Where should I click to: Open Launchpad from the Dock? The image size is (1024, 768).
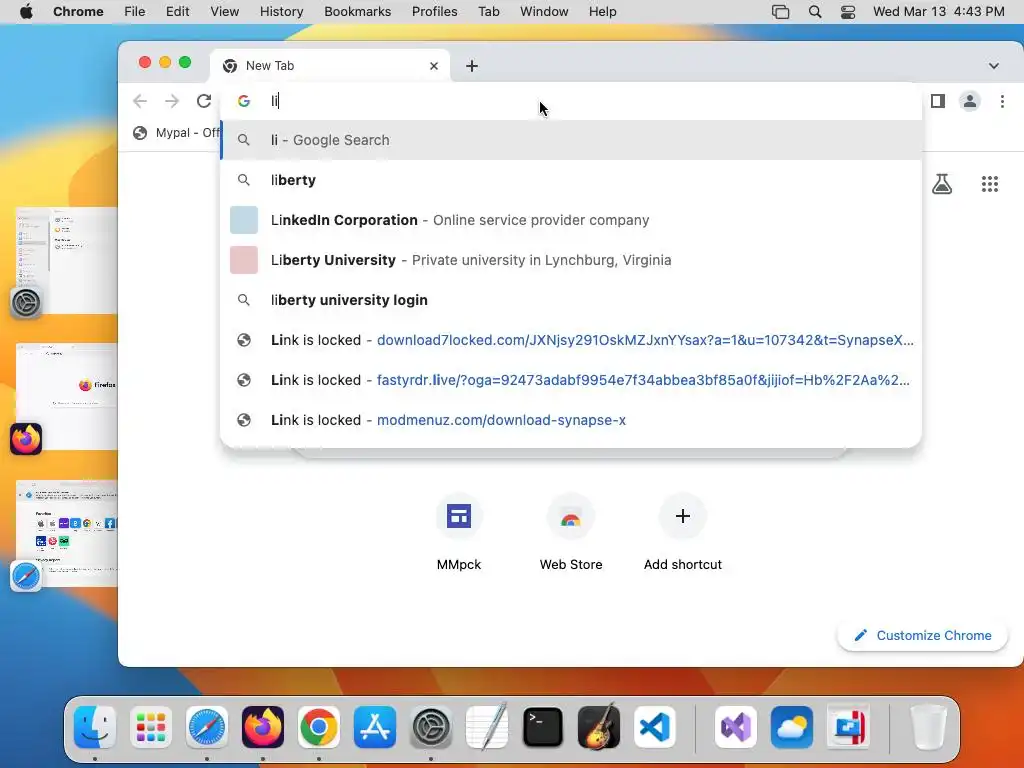(x=151, y=727)
